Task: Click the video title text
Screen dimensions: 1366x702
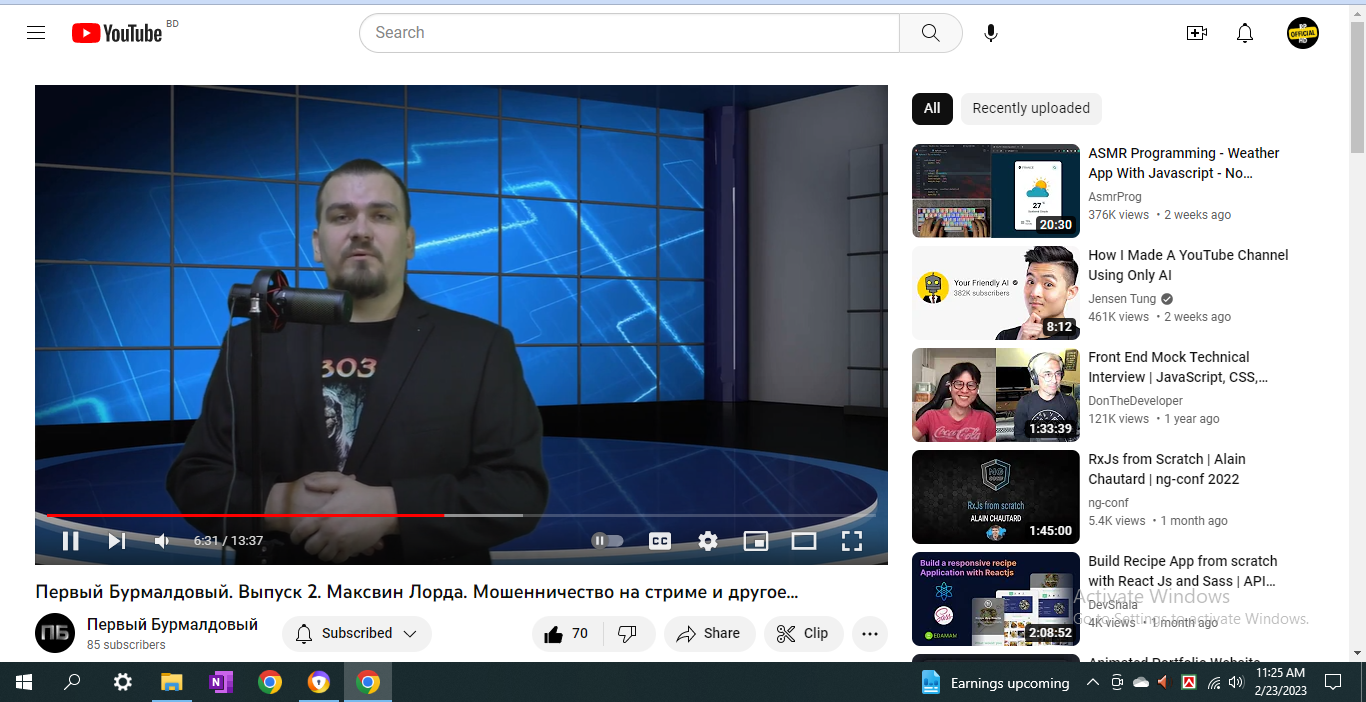Action: click(417, 592)
